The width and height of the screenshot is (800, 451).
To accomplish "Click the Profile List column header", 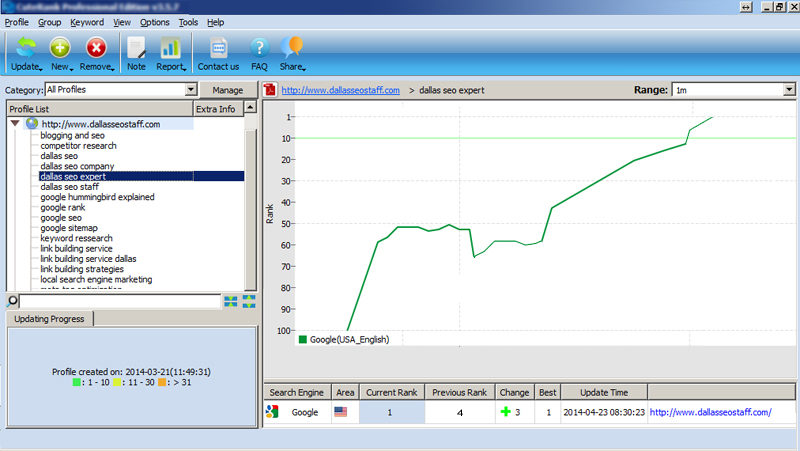I will [99, 109].
